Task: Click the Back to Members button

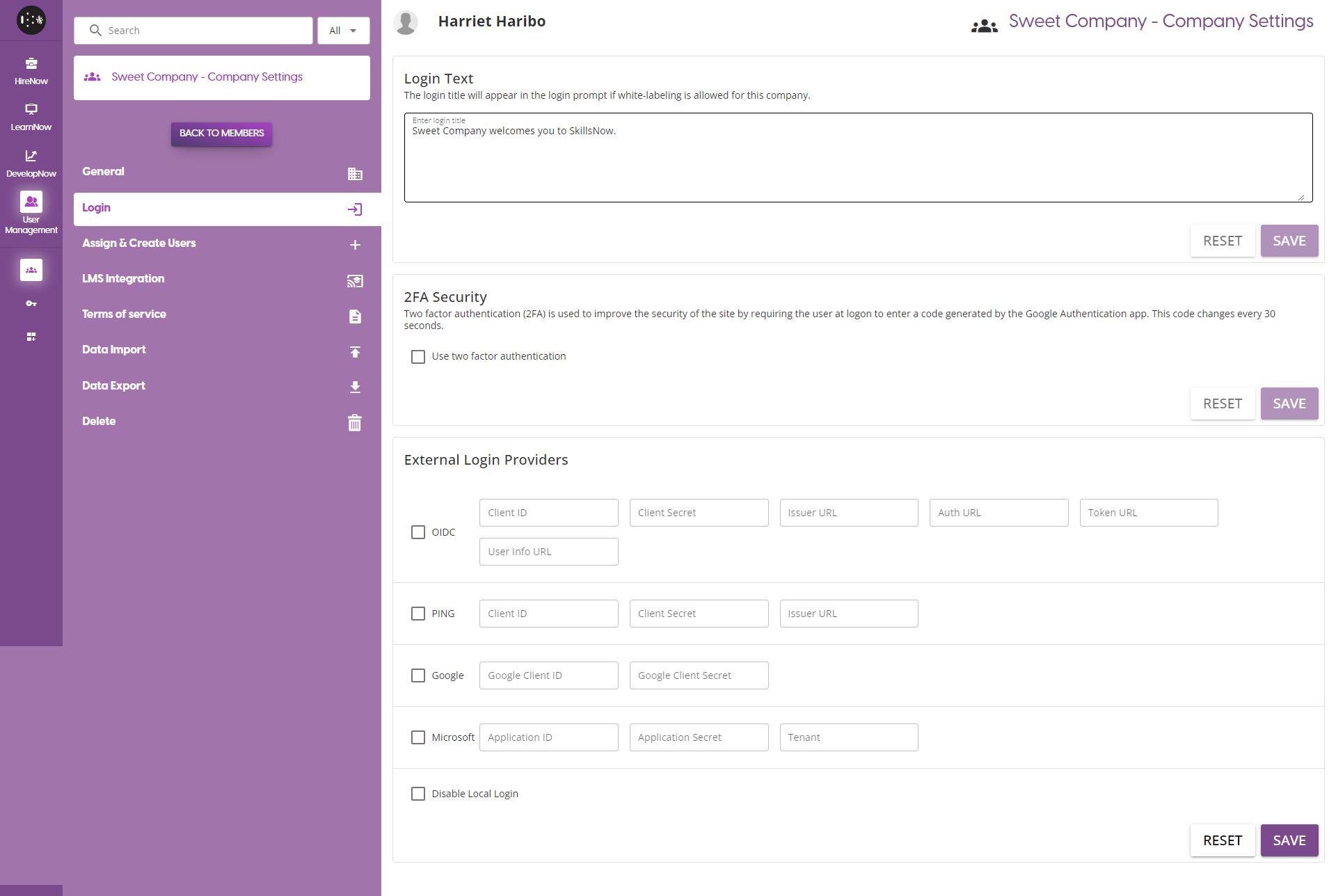Action: [221, 134]
